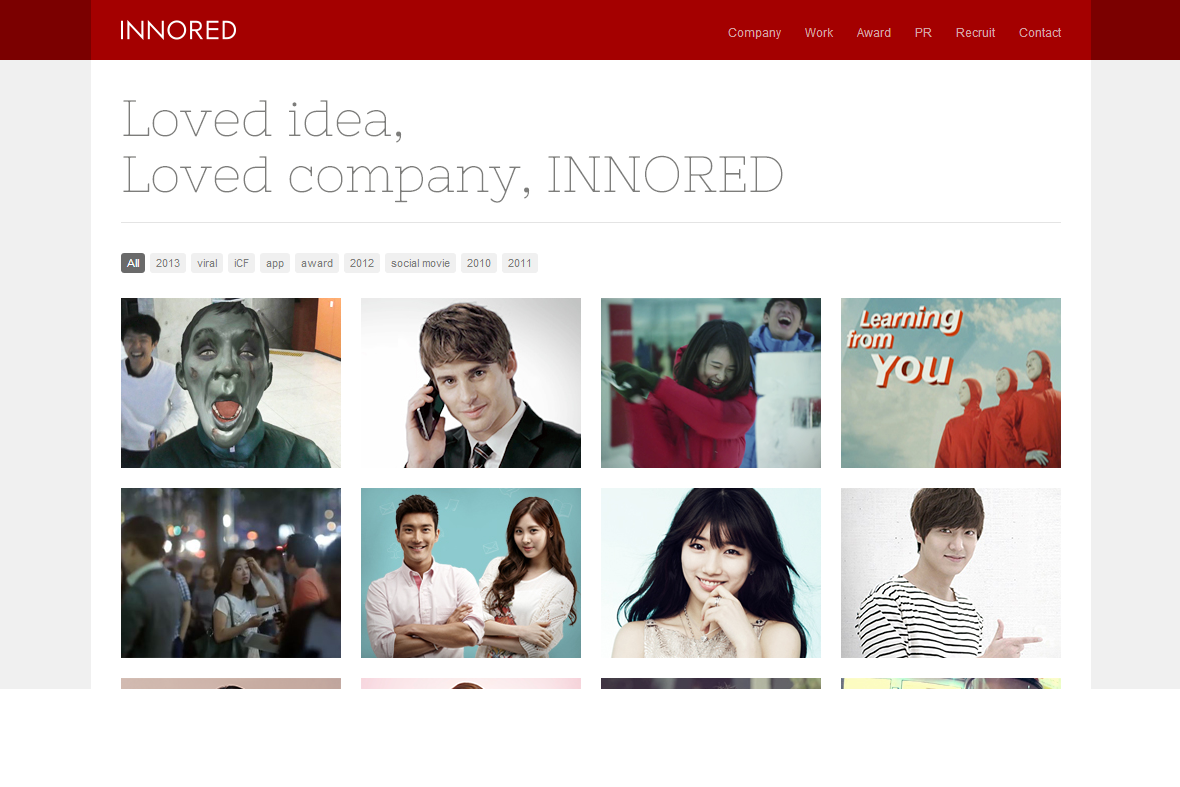Image resolution: width=1180 pixels, height=787 pixels.
Task: Open the girl in red jacket thumbnail
Action: click(x=711, y=383)
